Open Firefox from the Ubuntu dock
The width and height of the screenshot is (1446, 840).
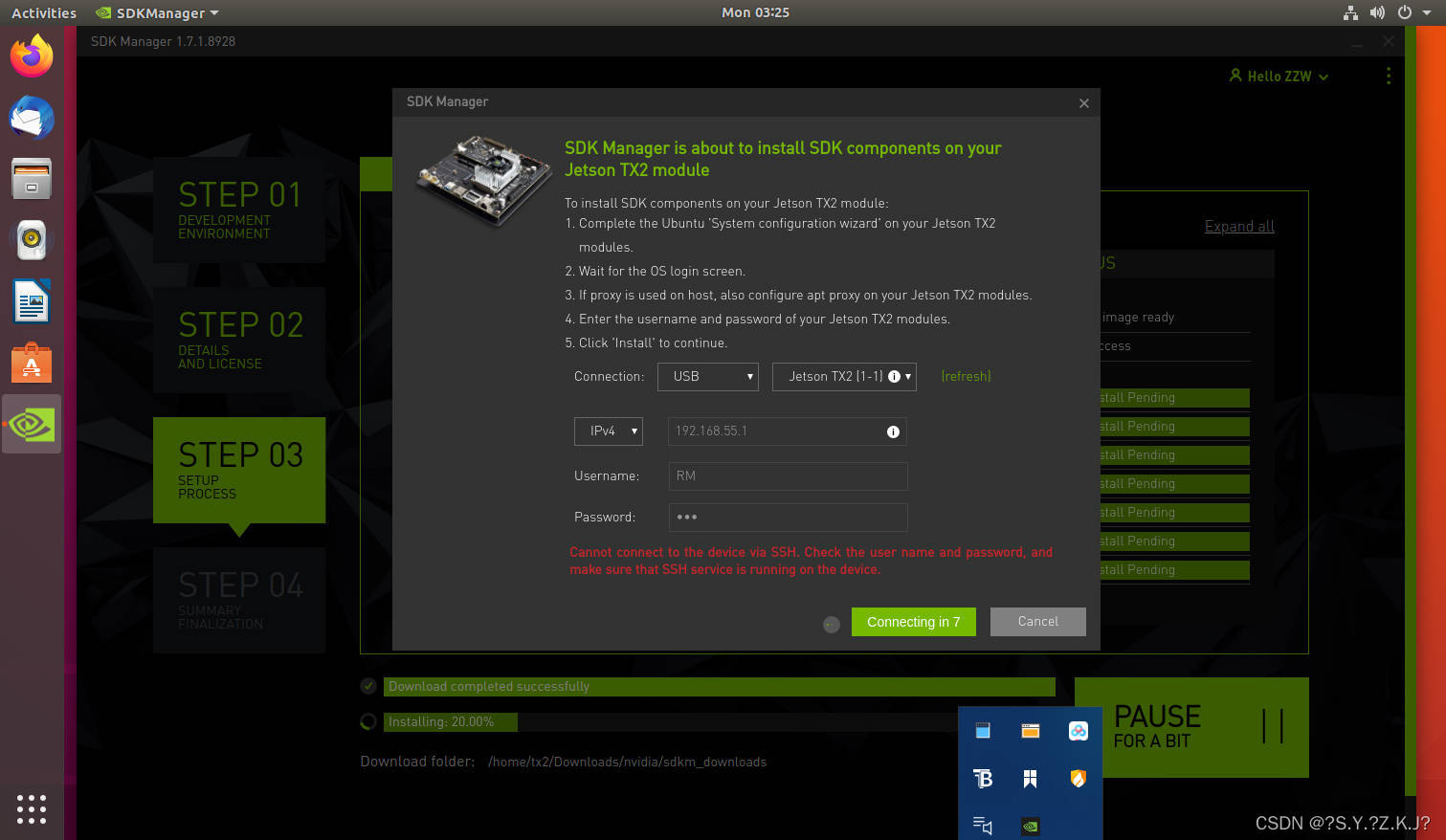point(32,56)
